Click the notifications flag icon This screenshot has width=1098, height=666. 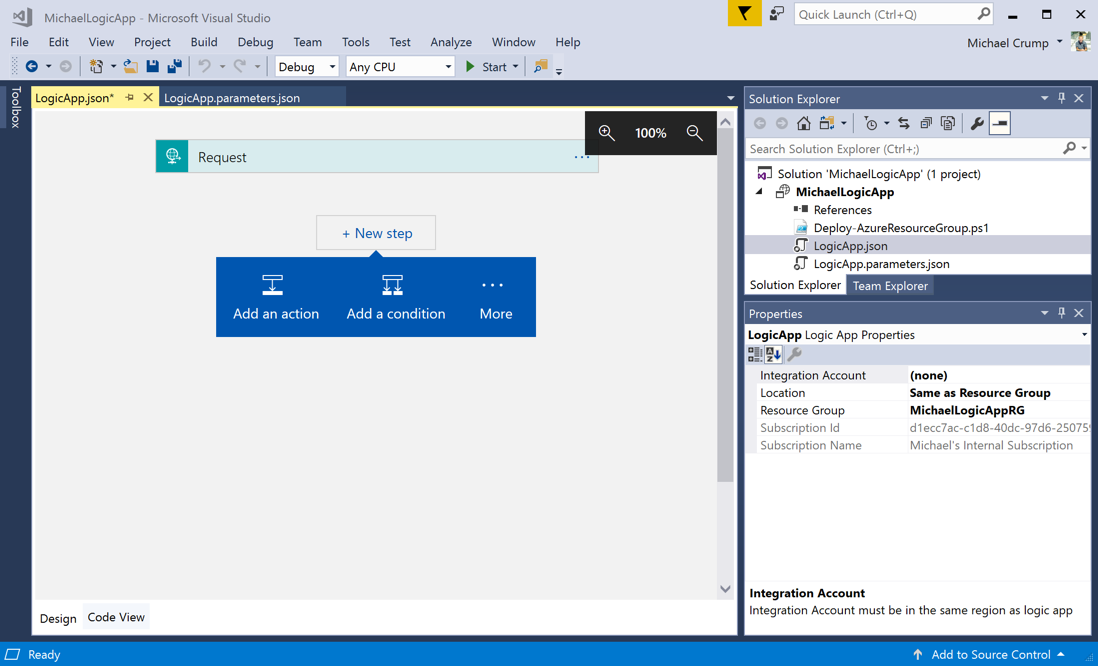[x=744, y=14]
